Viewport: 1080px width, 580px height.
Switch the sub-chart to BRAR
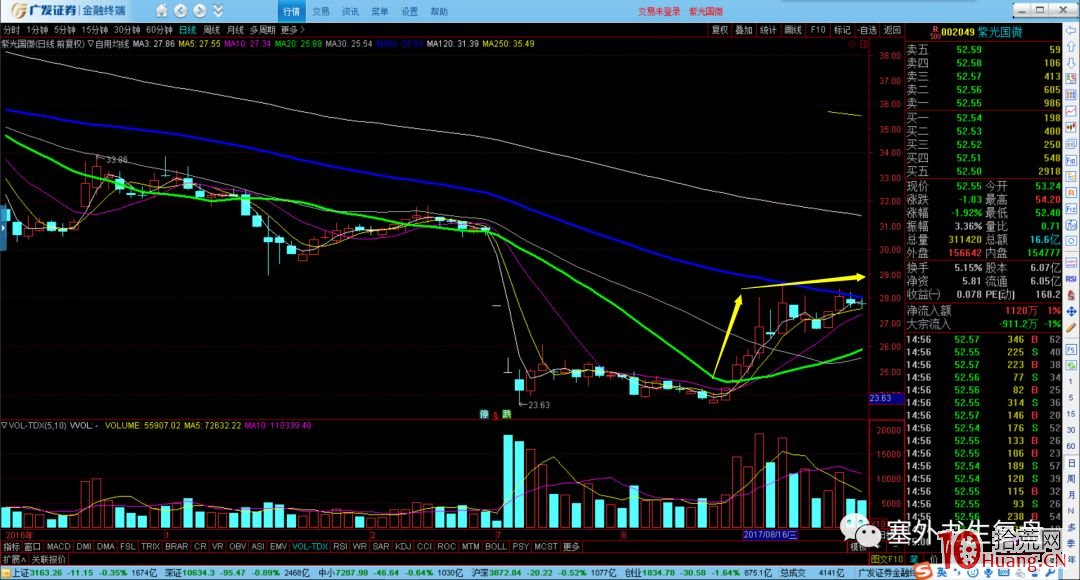[x=176, y=546]
